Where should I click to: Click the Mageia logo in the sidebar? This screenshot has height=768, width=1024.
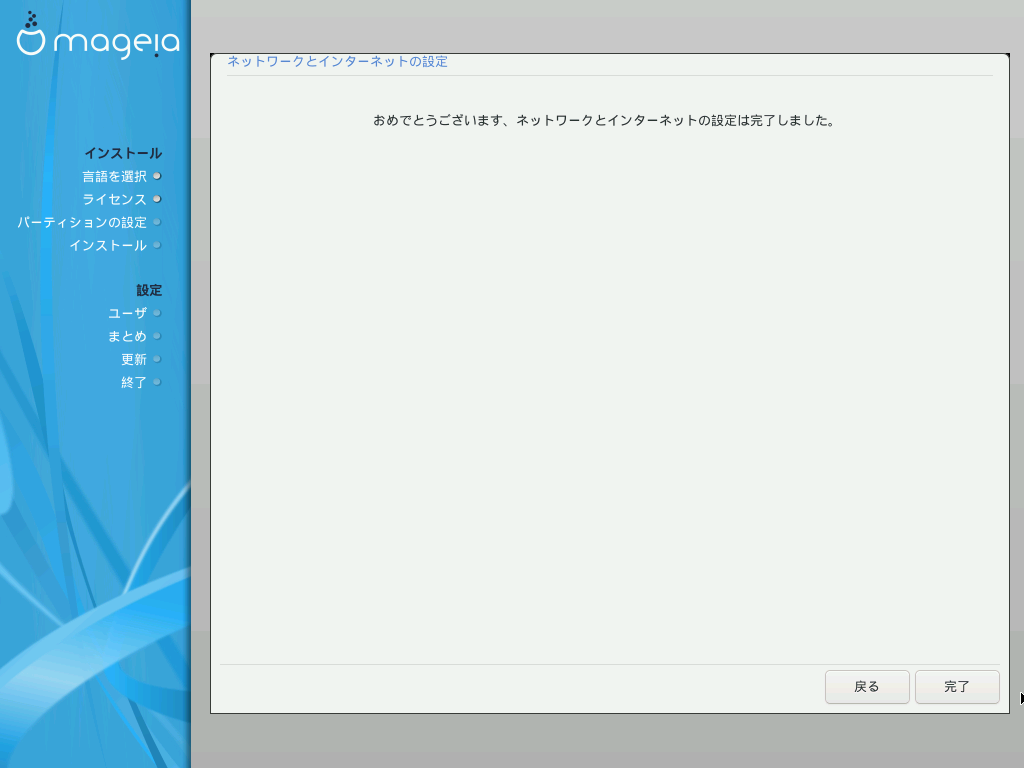coord(97,36)
